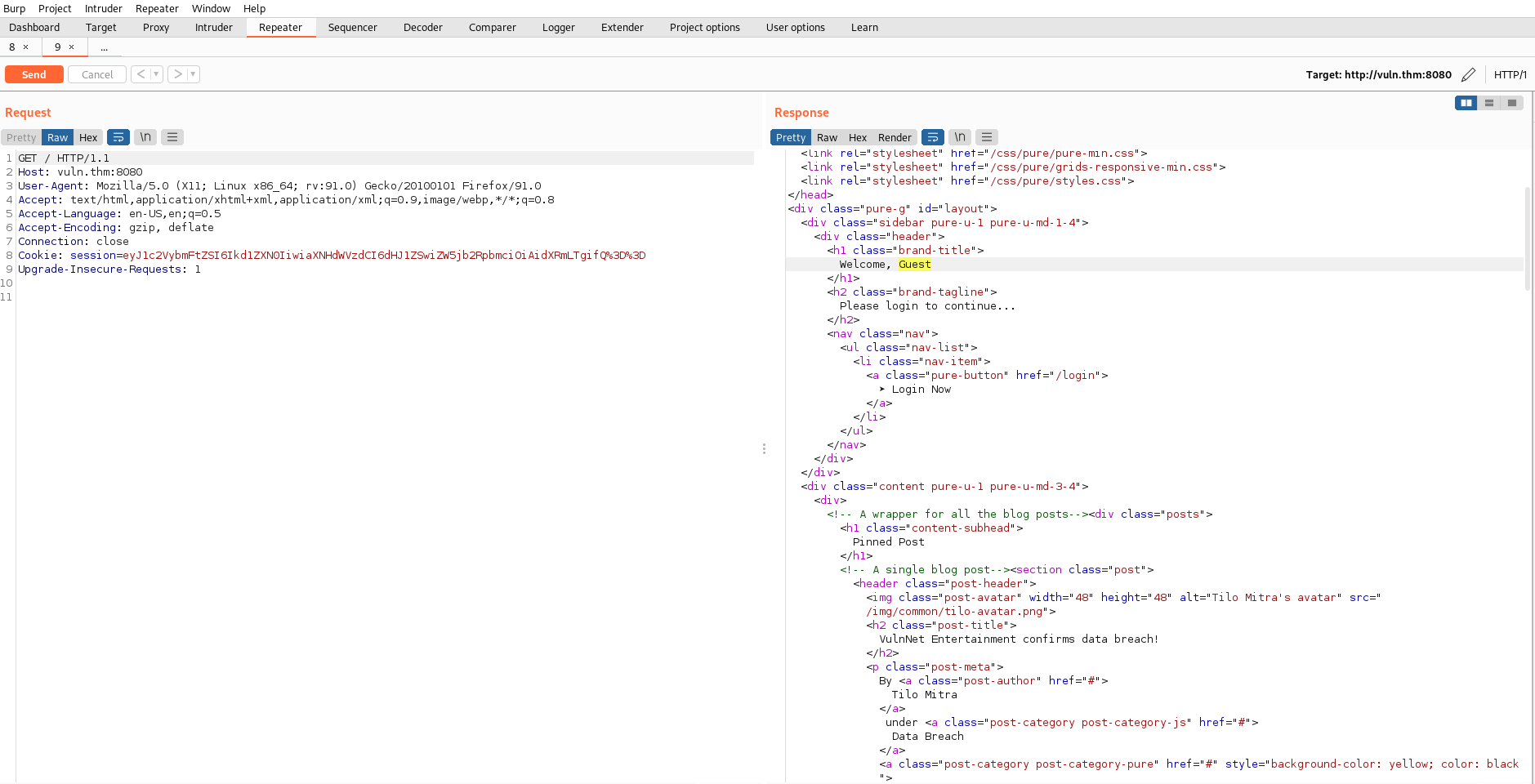The height and width of the screenshot is (784, 1535).
Task: Toggle non-printable characters in the Request pane
Action: click(x=145, y=137)
